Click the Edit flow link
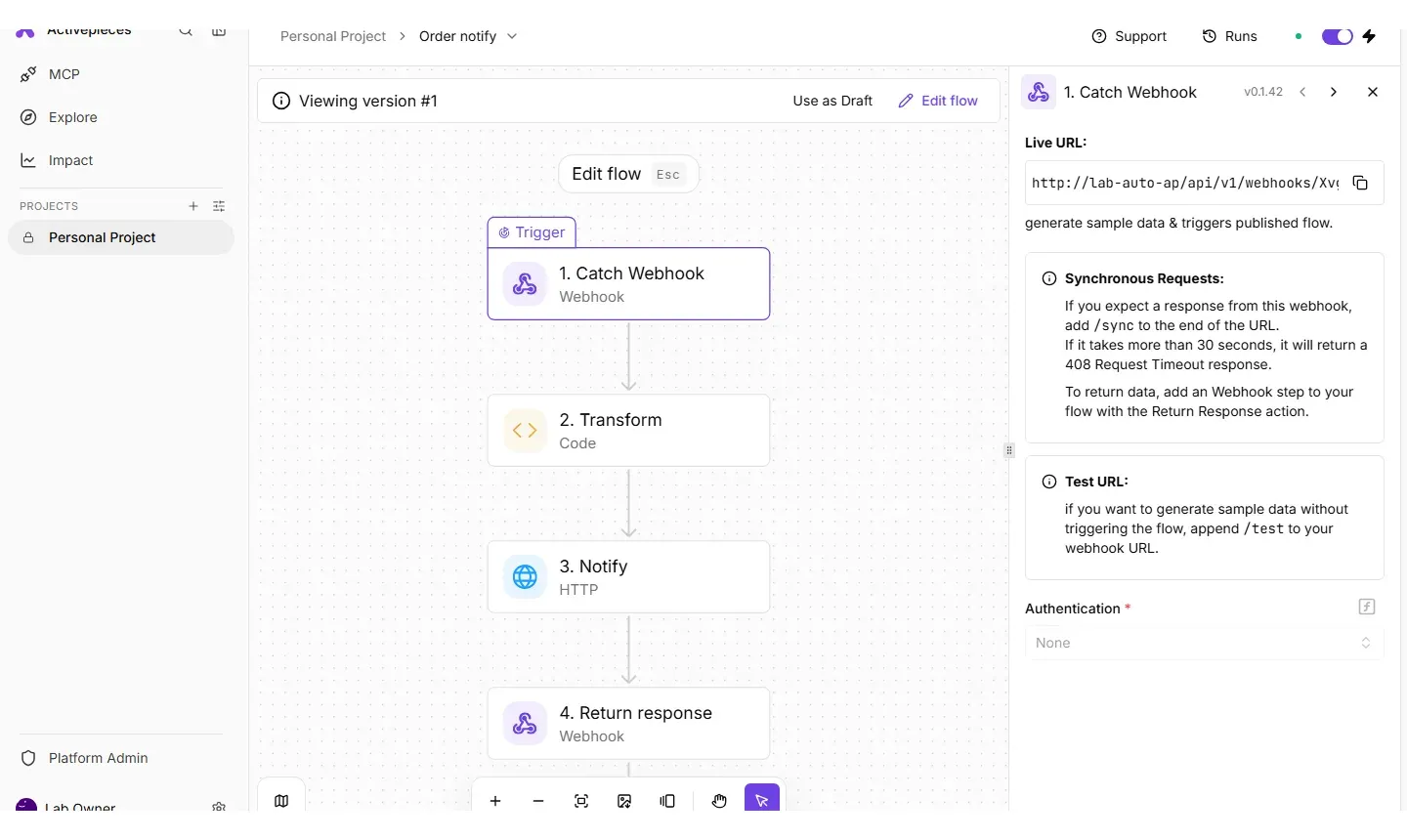 (938, 101)
